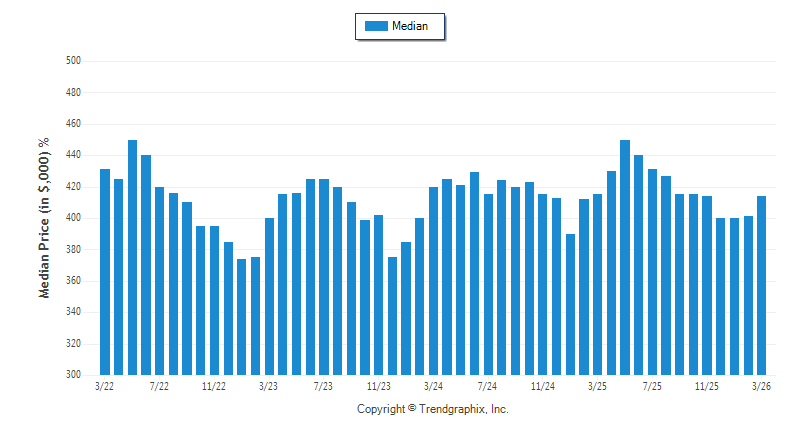Click the blue Median legend color swatch
This screenshot has height=434, width=800.
coord(375,26)
